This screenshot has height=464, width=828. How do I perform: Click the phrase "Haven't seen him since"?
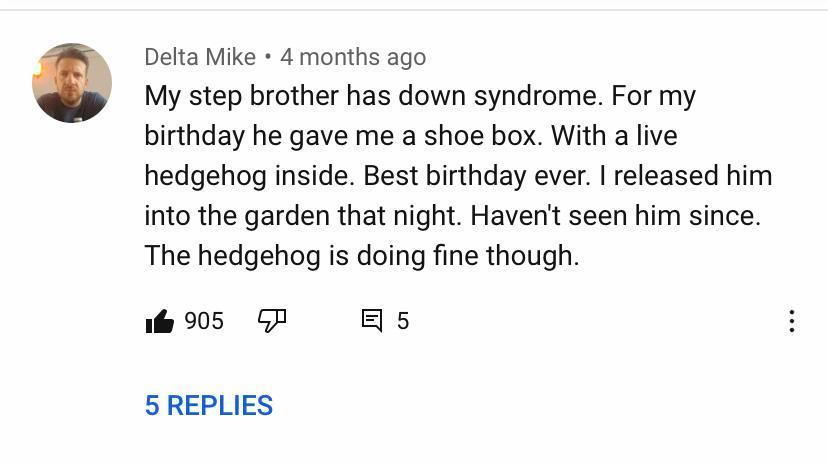tap(616, 216)
